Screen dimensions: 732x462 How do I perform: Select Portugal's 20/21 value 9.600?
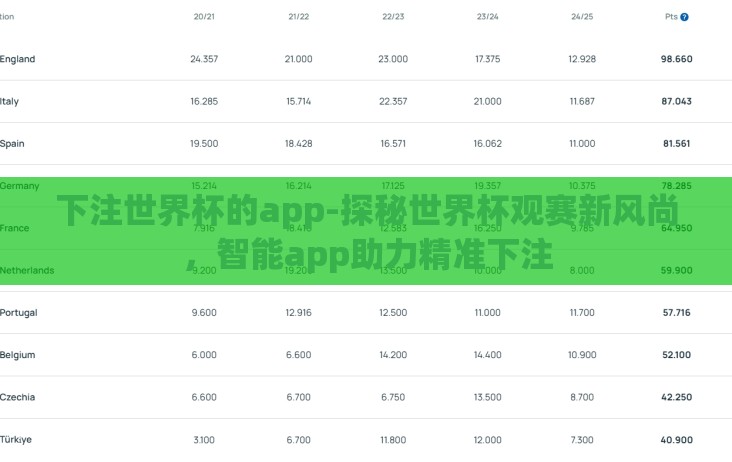point(204,313)
